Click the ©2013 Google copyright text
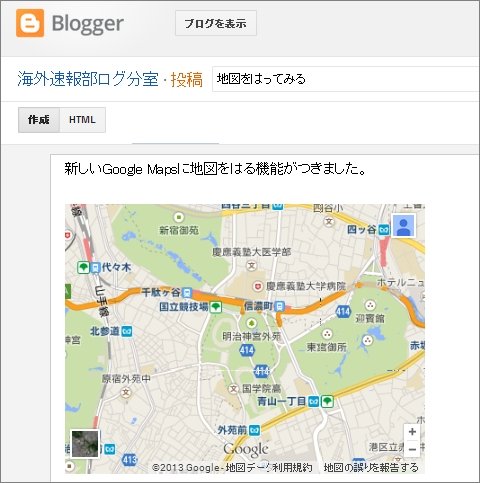The width and height of the screenshot is (480, 483). (x=186, y=468)
